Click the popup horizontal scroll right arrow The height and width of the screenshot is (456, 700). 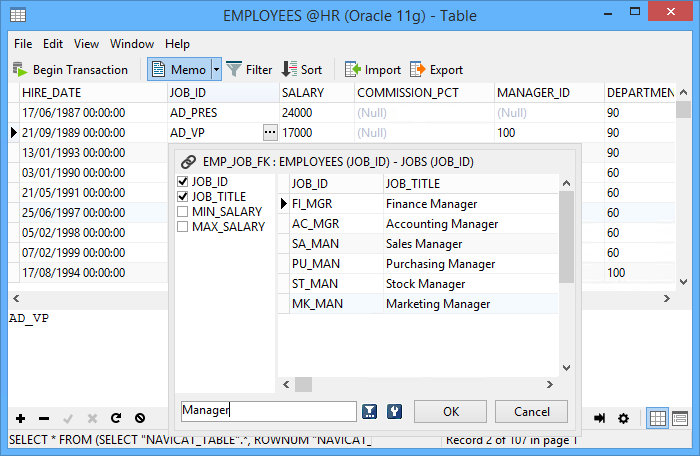[x=550, y=384]
